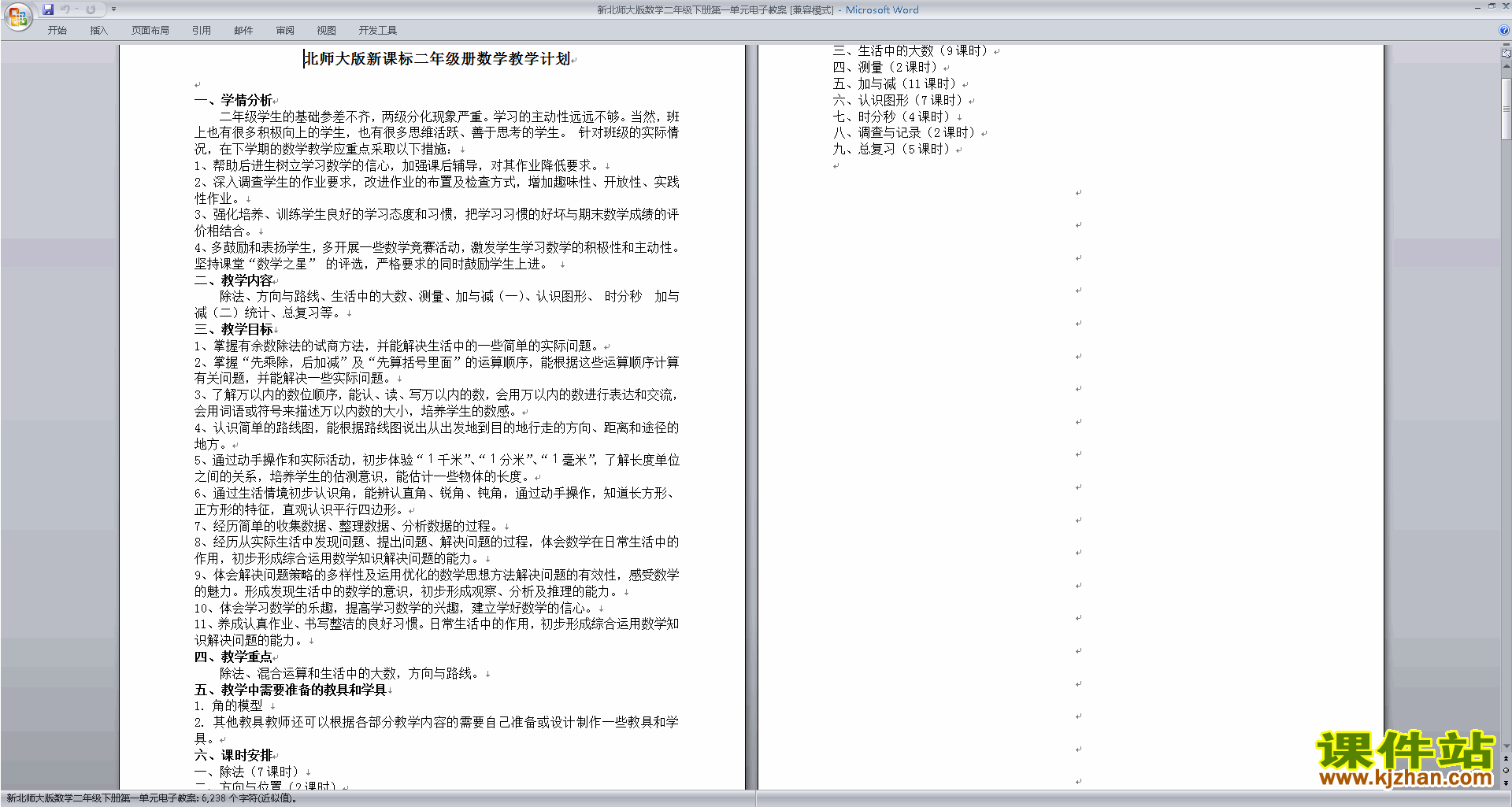Click the line 八、调查与记录（2课时）
The height and width of the screenshot is (807, 1512).
coord(904,132)
